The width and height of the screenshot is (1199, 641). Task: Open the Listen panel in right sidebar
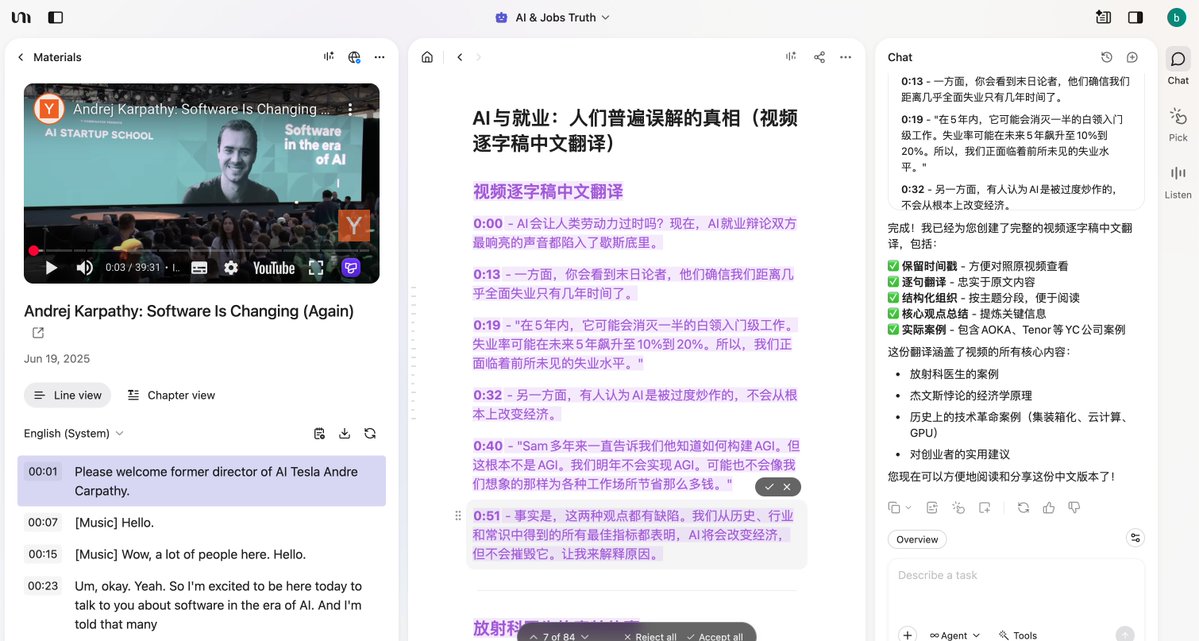(1178, 181)
